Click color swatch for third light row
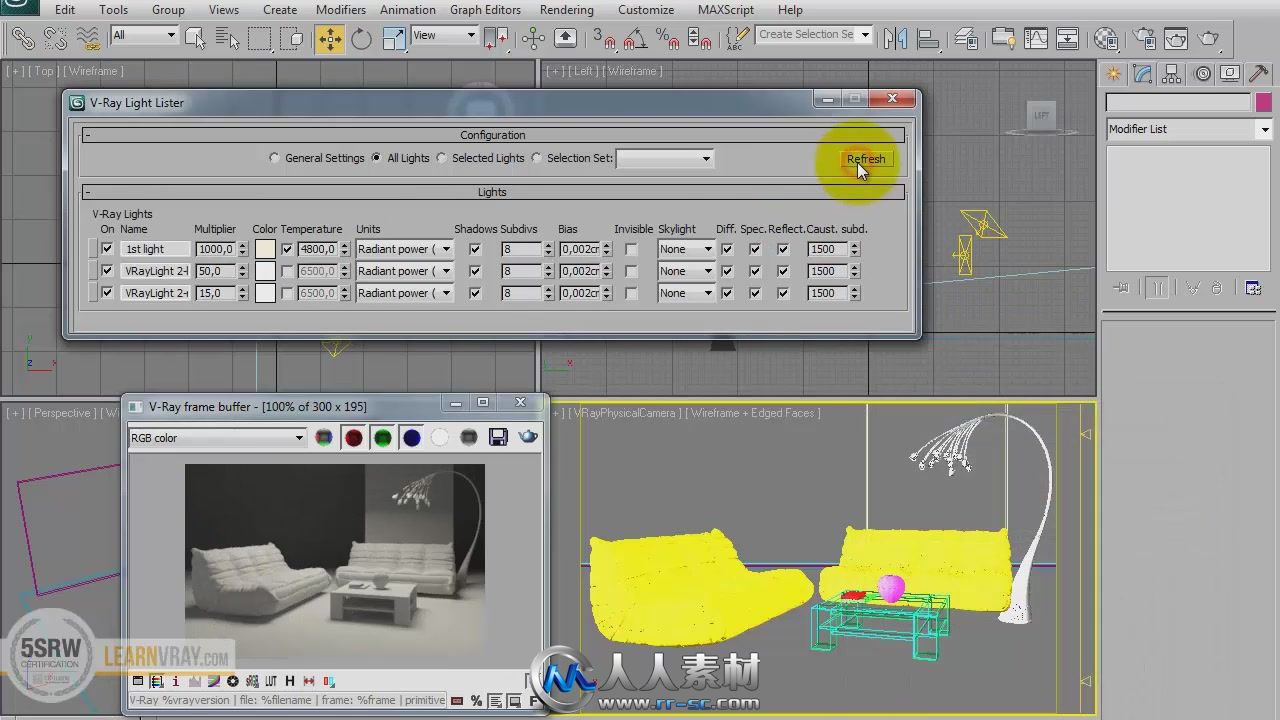Image resolution: width=1280 pixels, height=720 pixels. [265, 293]
